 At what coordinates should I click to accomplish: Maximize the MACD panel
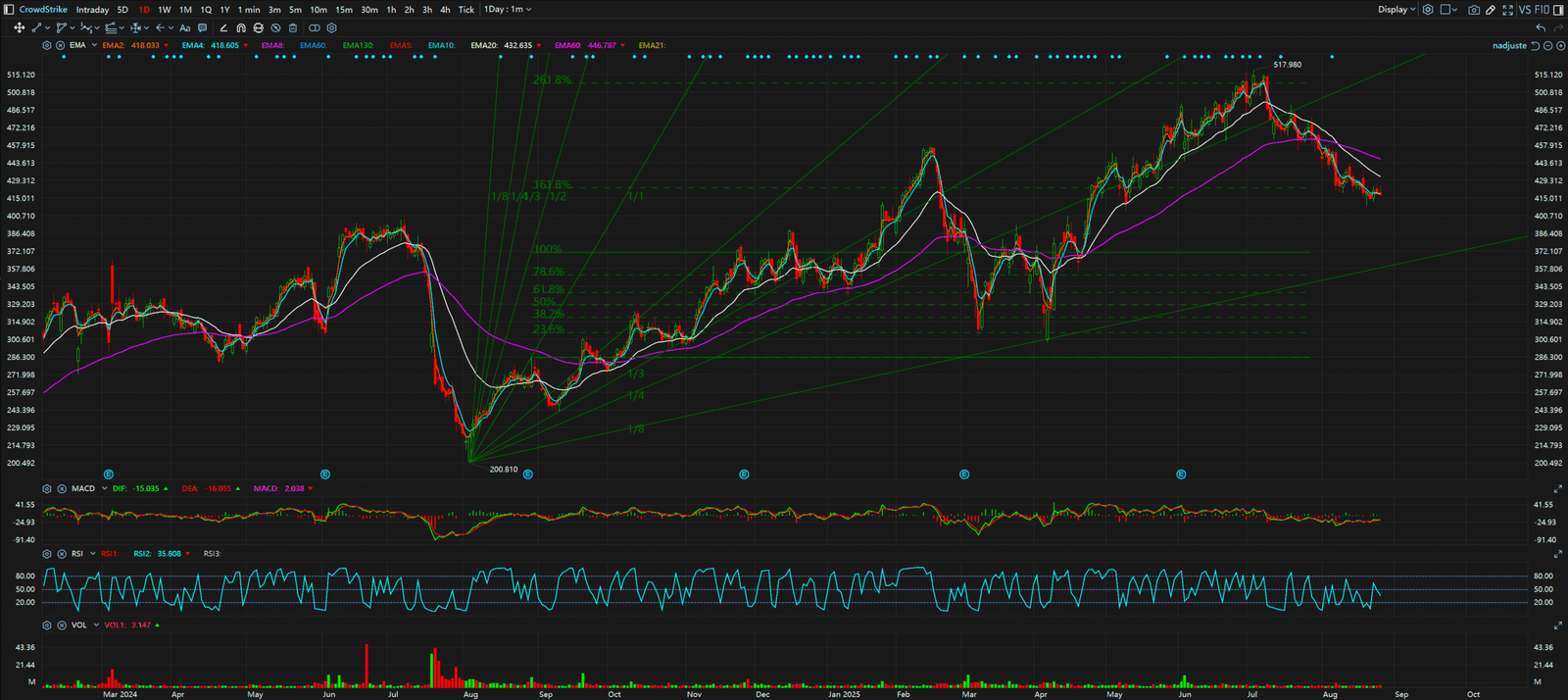click(x=1558, y=488)
